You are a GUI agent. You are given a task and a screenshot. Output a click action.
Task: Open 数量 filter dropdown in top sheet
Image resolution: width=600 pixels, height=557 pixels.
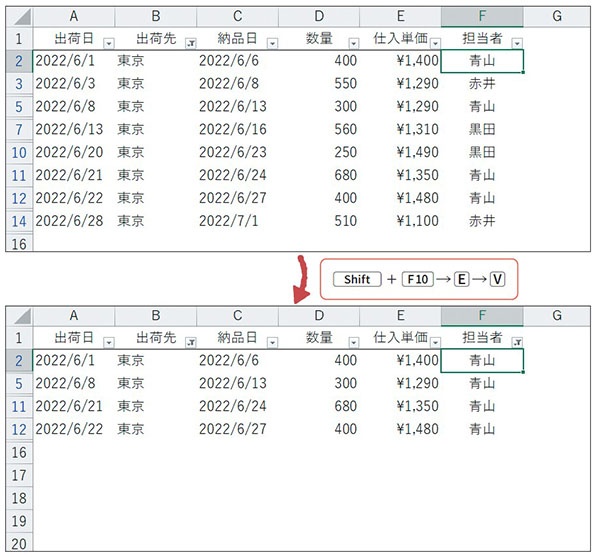pyautogui.click(x=354, y=44)
